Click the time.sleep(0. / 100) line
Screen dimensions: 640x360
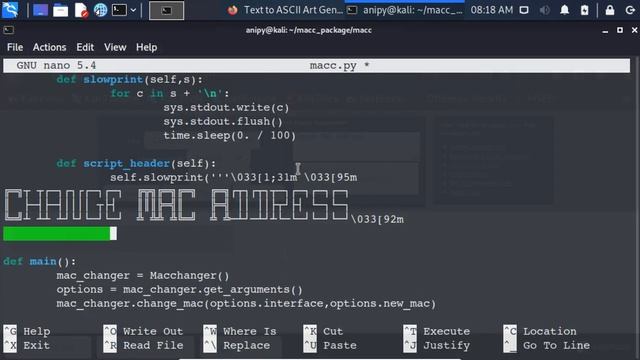pos(229,136)
